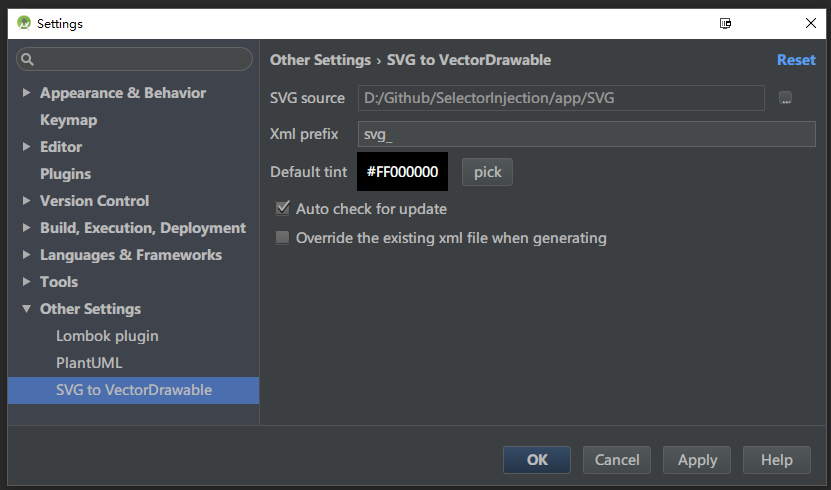Click the Default tint label
The height and width of the screenshot is (490, 831).
(308, 172)
